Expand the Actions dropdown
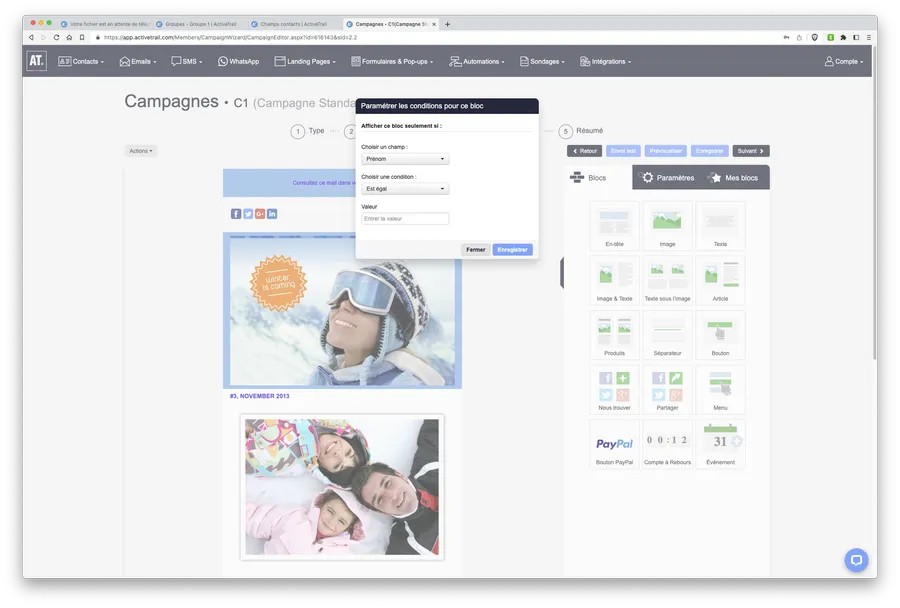This screenshot has height=608, width=900. 141,151
